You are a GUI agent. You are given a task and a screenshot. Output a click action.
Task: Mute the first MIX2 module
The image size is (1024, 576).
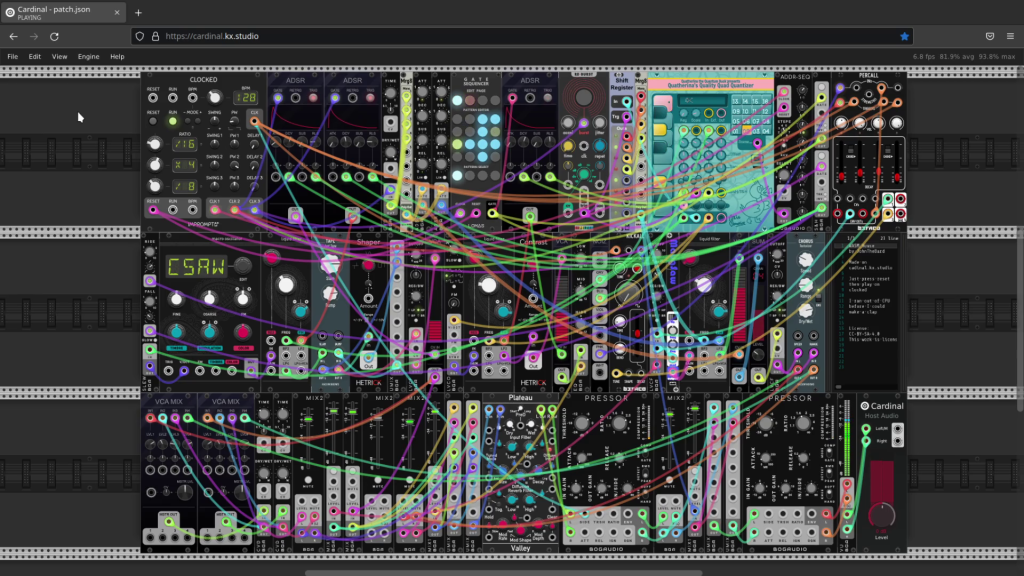308,480
